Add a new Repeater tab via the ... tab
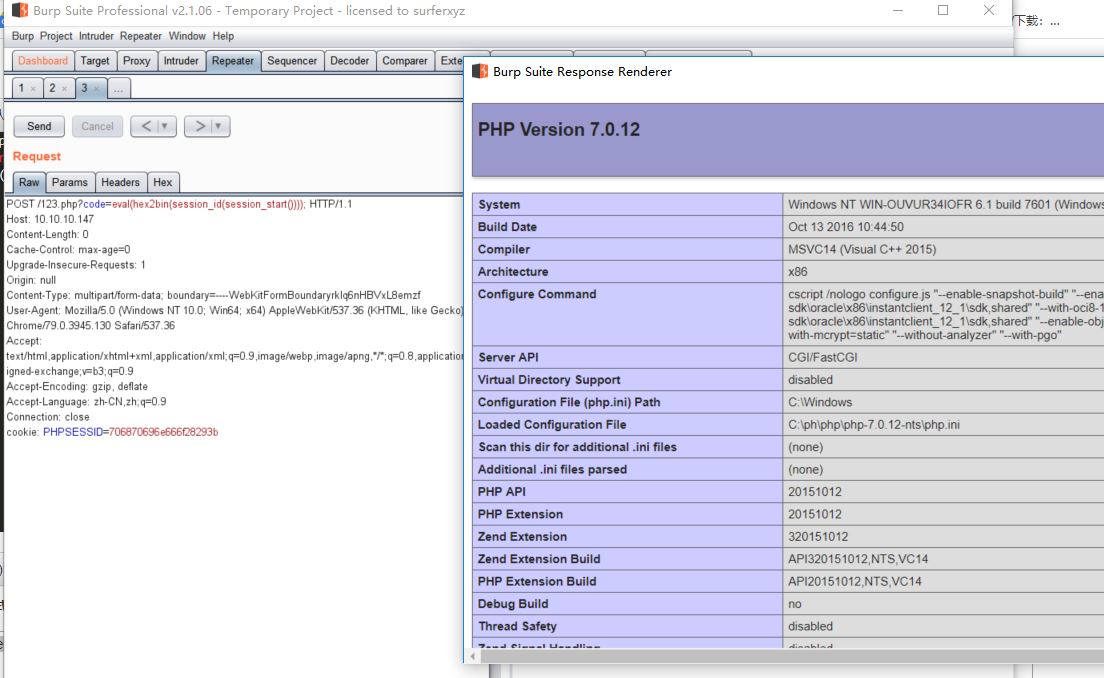Viewport: 1104px width, 678px height. pyautogui.click(x=118, y=88)
